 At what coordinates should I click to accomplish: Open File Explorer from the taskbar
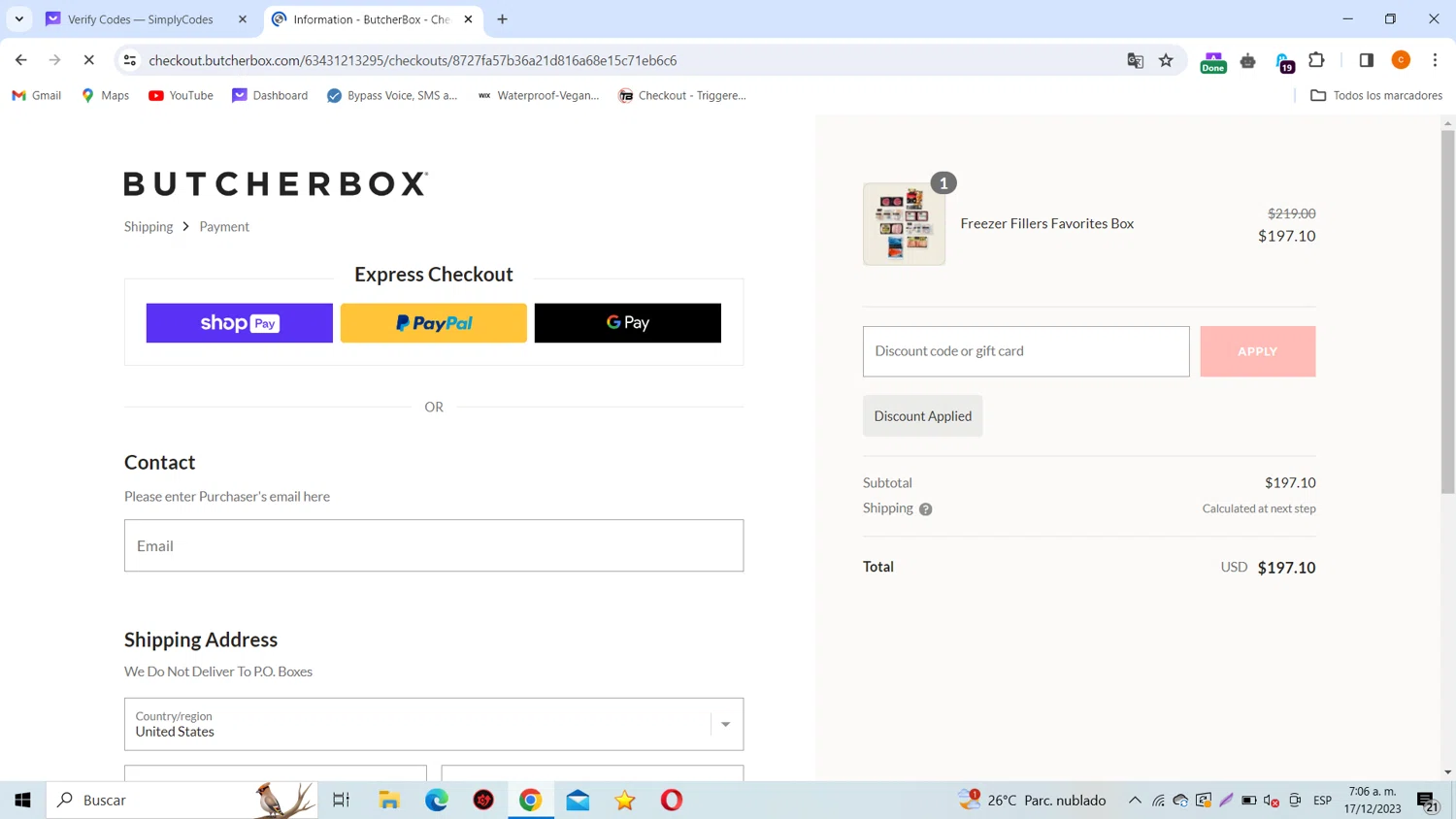389,800
